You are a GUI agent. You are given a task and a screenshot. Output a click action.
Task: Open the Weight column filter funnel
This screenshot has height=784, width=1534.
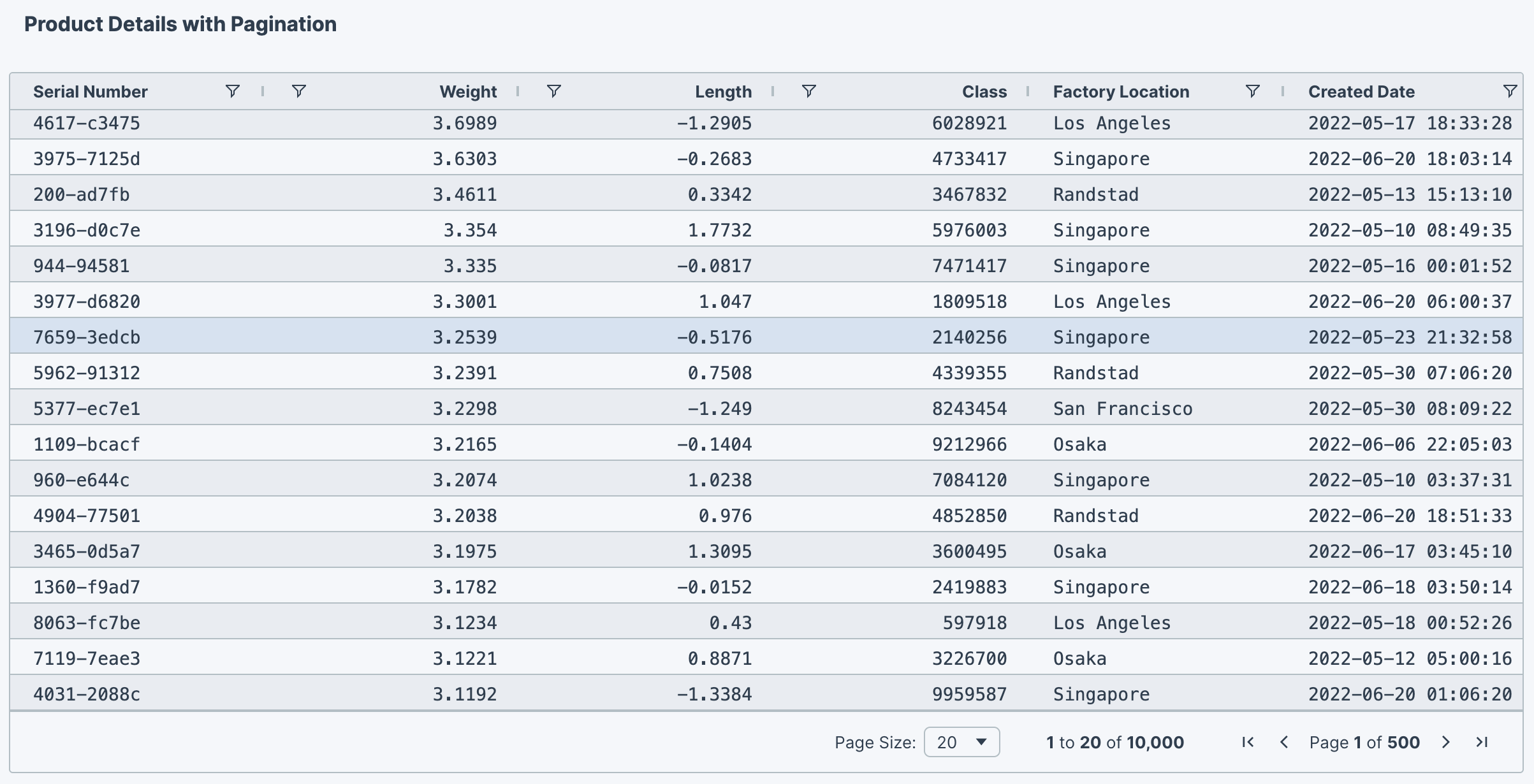(x=553, y=91)
